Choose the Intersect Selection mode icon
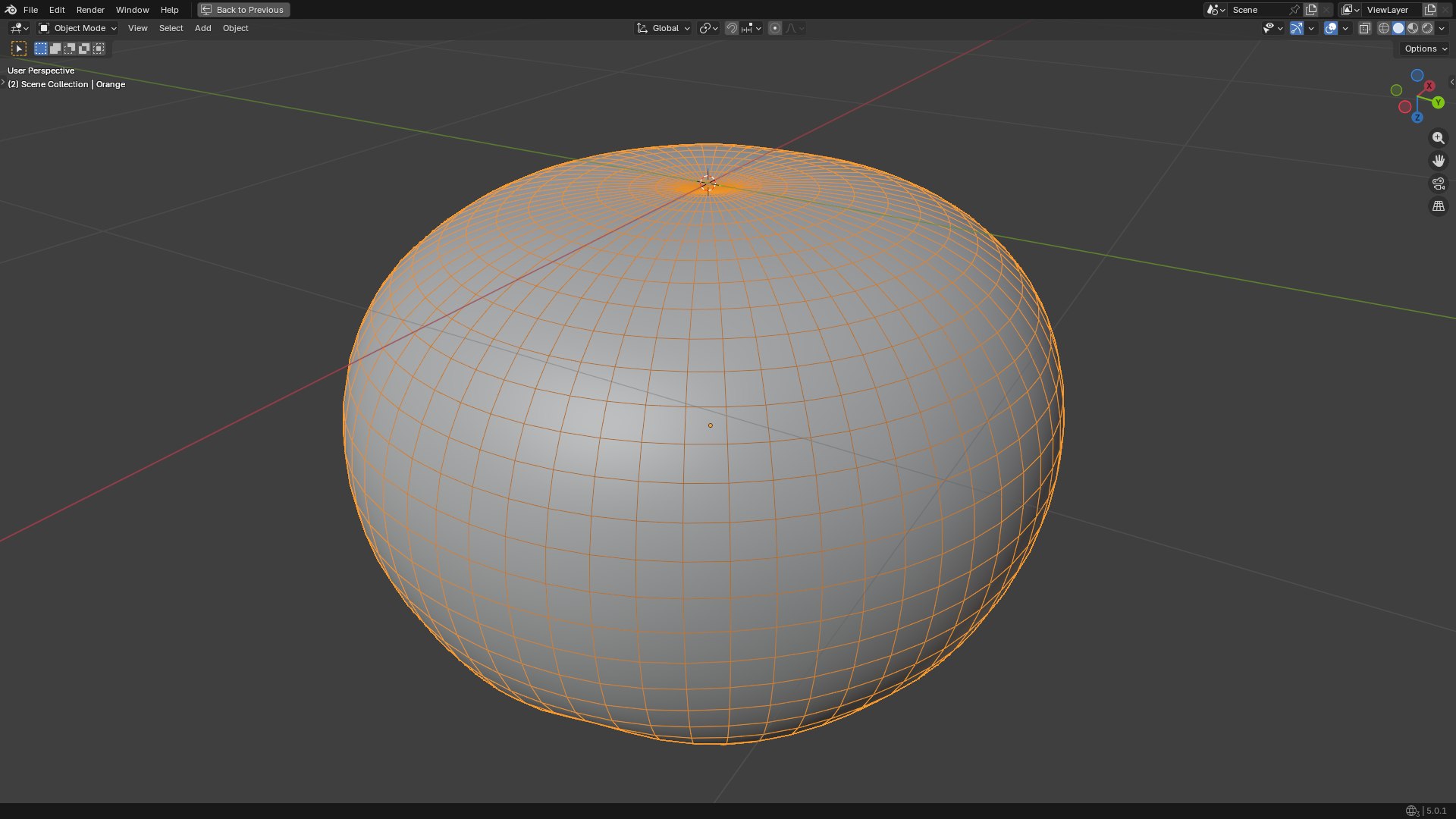This screenshot has height=819, width=1456. coord(99,49)
